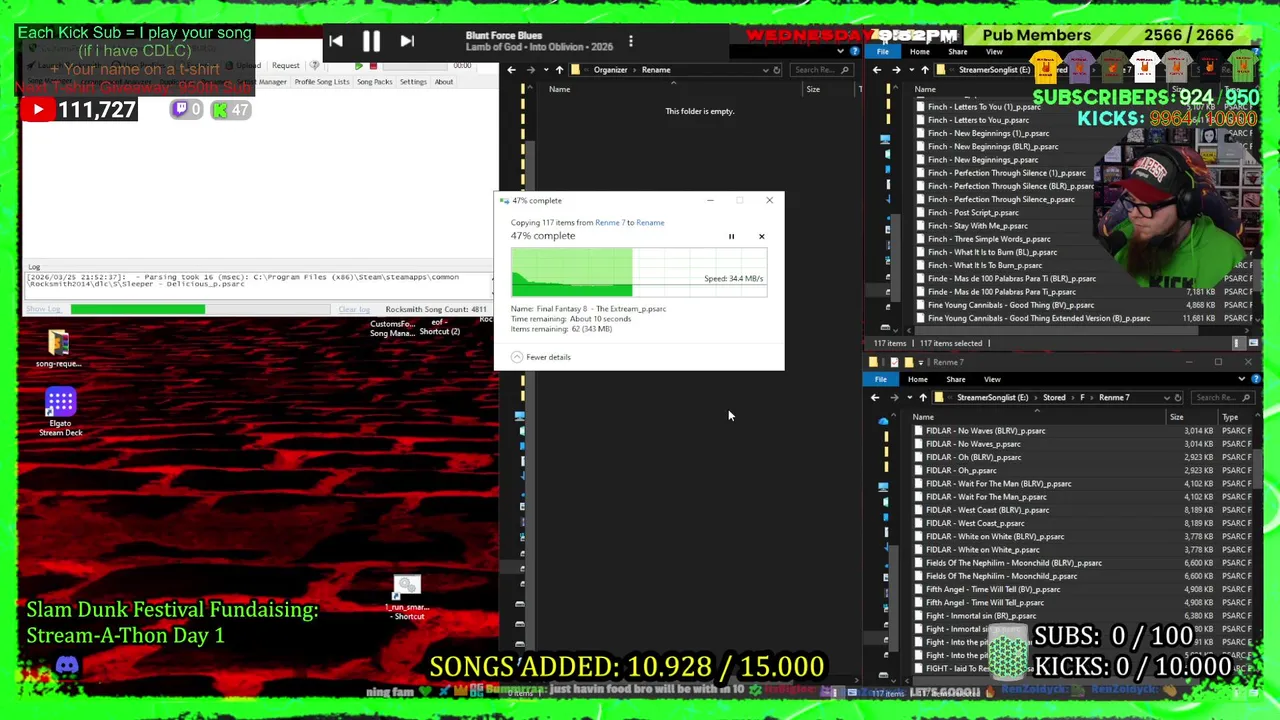Viewport: 1280px width, 720px height.
Task: Click Stored breadcrumb in Renme 7 window
Action: click(x=1054, y=398)
